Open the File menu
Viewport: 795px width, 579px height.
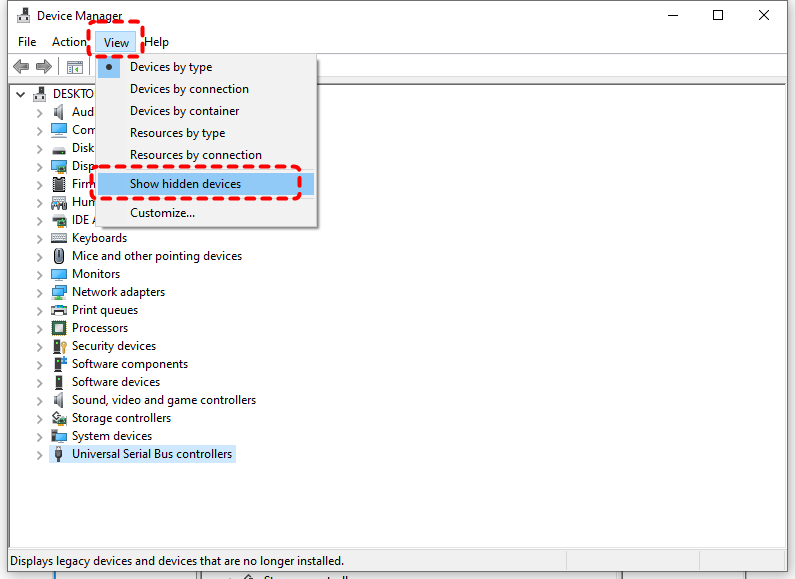pyautogui.click(x=27, y=42)
